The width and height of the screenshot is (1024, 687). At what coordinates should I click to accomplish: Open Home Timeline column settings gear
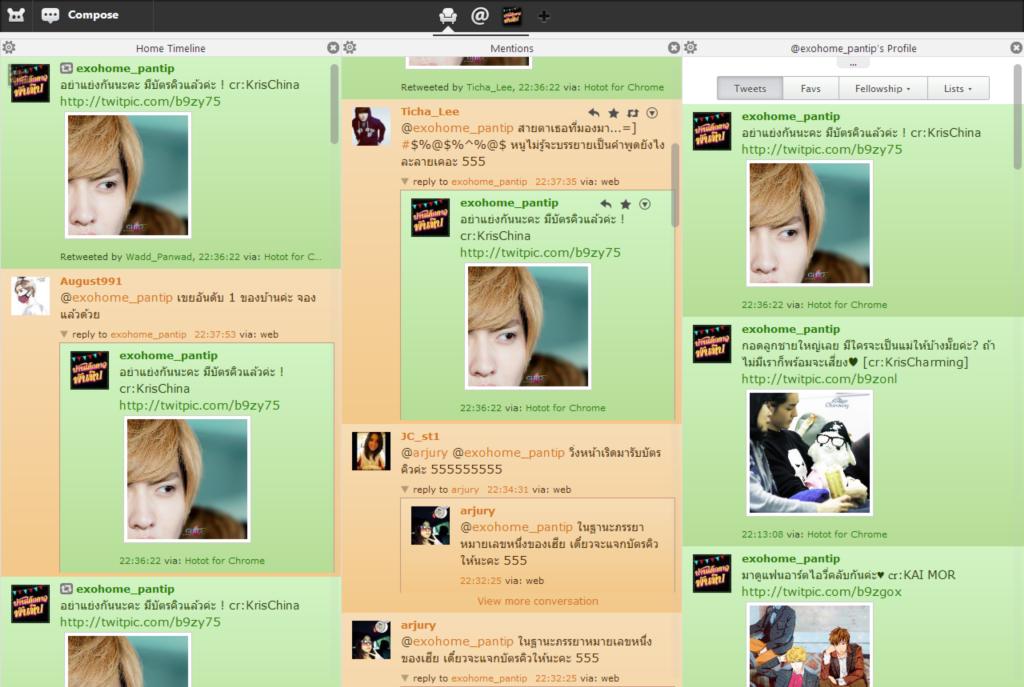[x=8, y=48]
